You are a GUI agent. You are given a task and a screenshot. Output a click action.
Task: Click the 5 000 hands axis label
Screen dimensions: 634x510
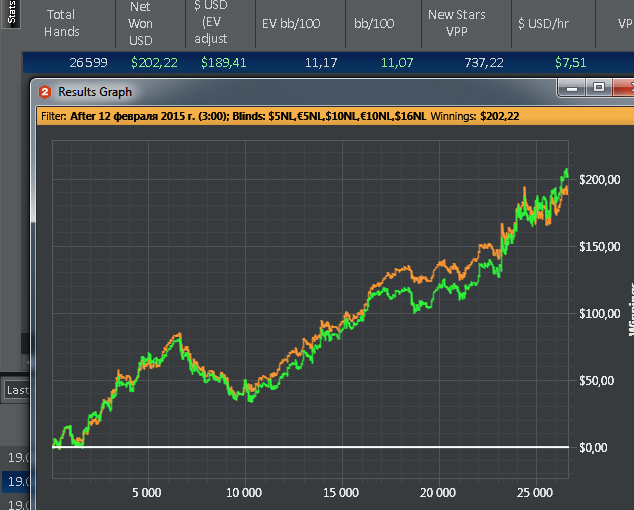pos(147,493)
